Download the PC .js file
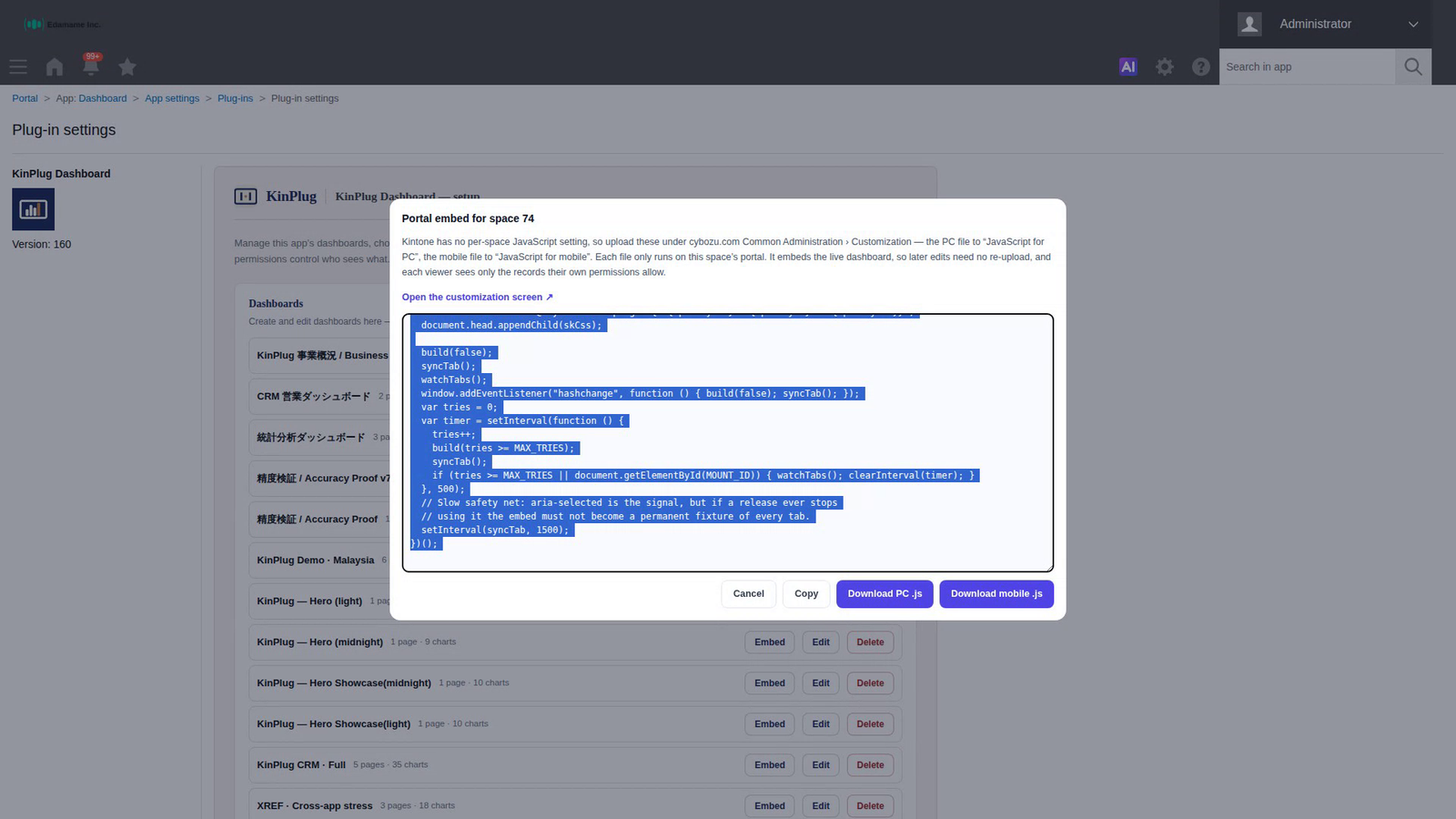 [885, 594]
